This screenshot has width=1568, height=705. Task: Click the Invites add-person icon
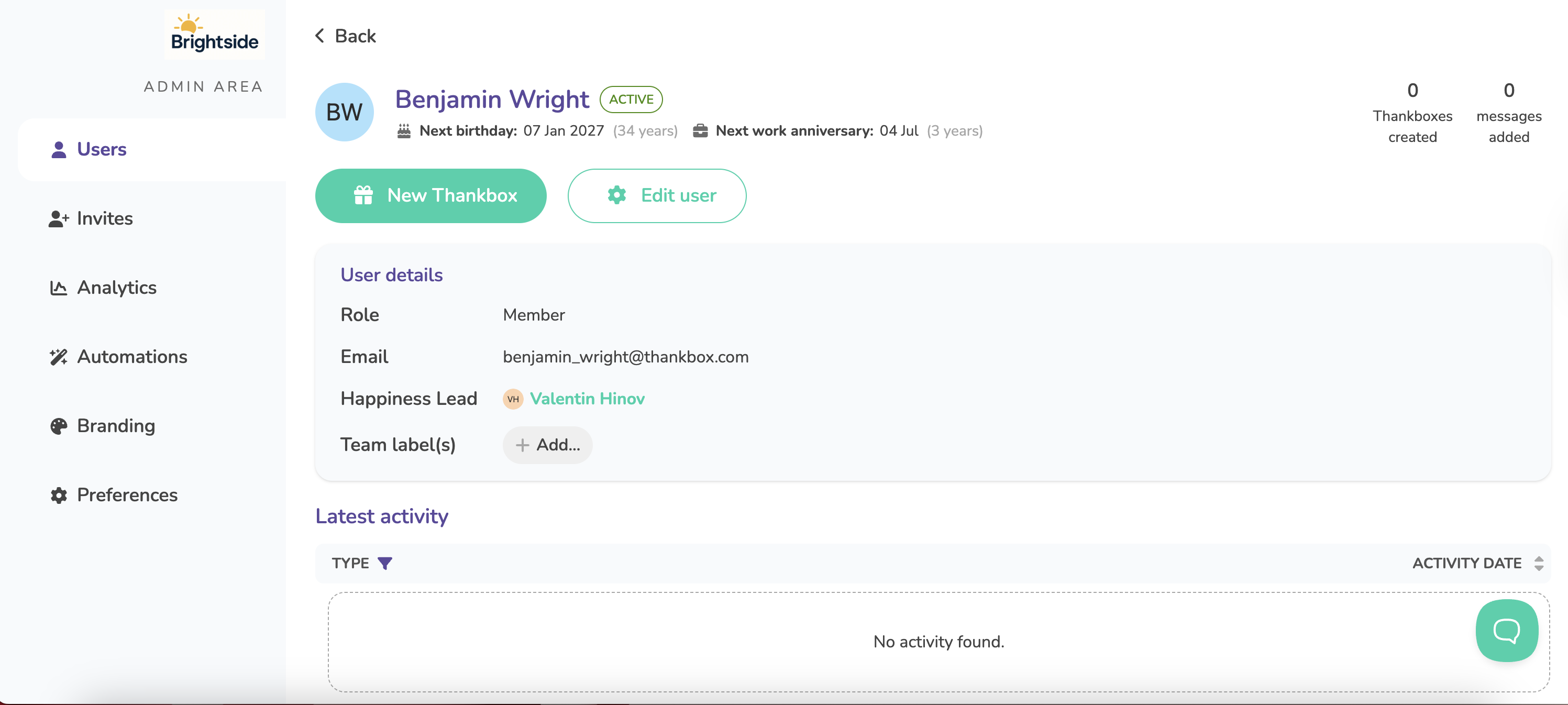point(59,218)
